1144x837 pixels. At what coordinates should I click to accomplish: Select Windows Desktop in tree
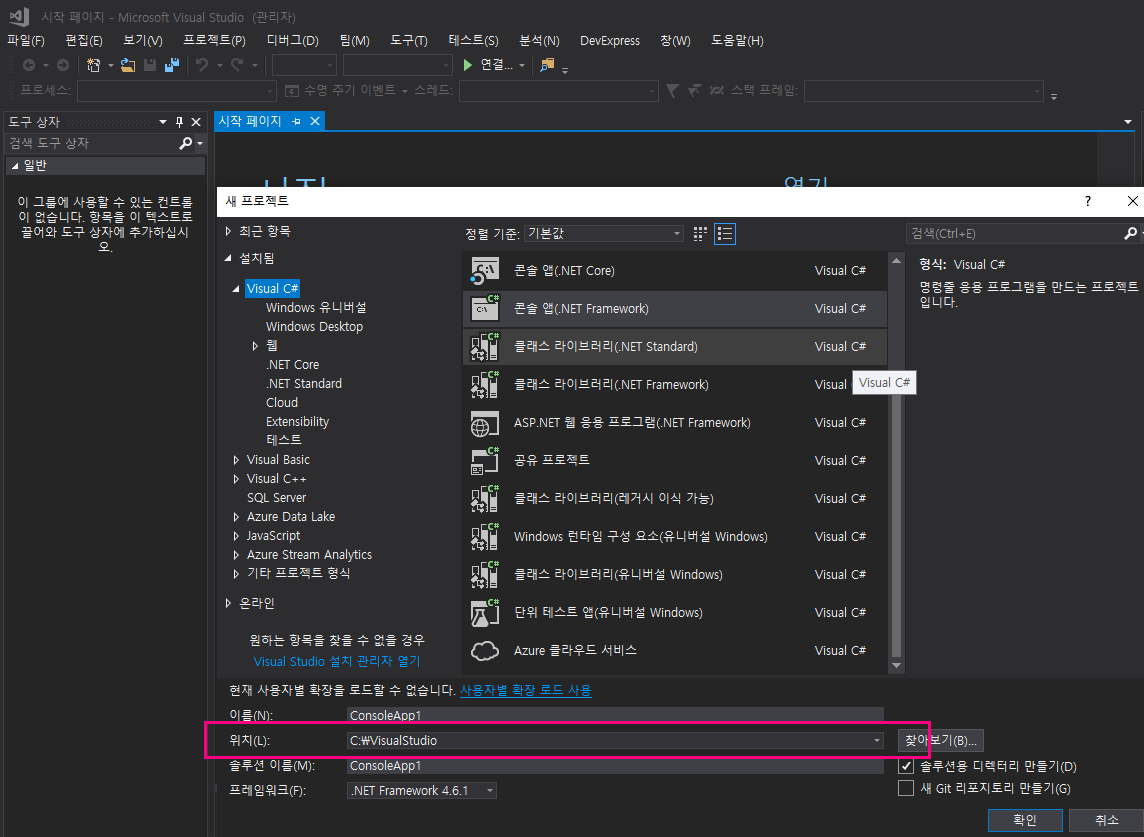314,327
